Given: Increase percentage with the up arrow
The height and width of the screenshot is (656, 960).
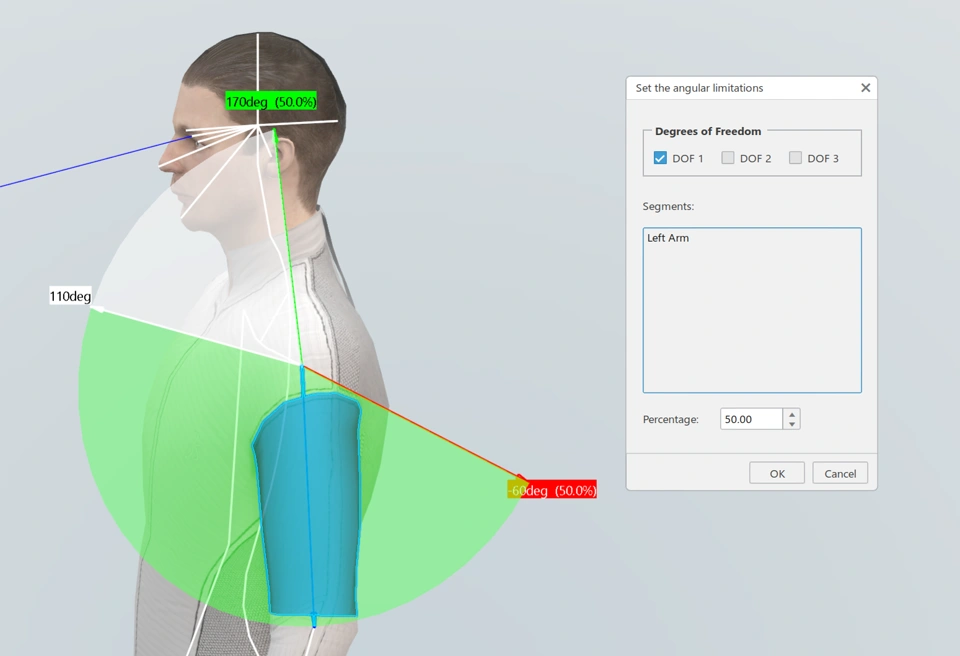Looking at the screenshot, I should tap(792, 414).
